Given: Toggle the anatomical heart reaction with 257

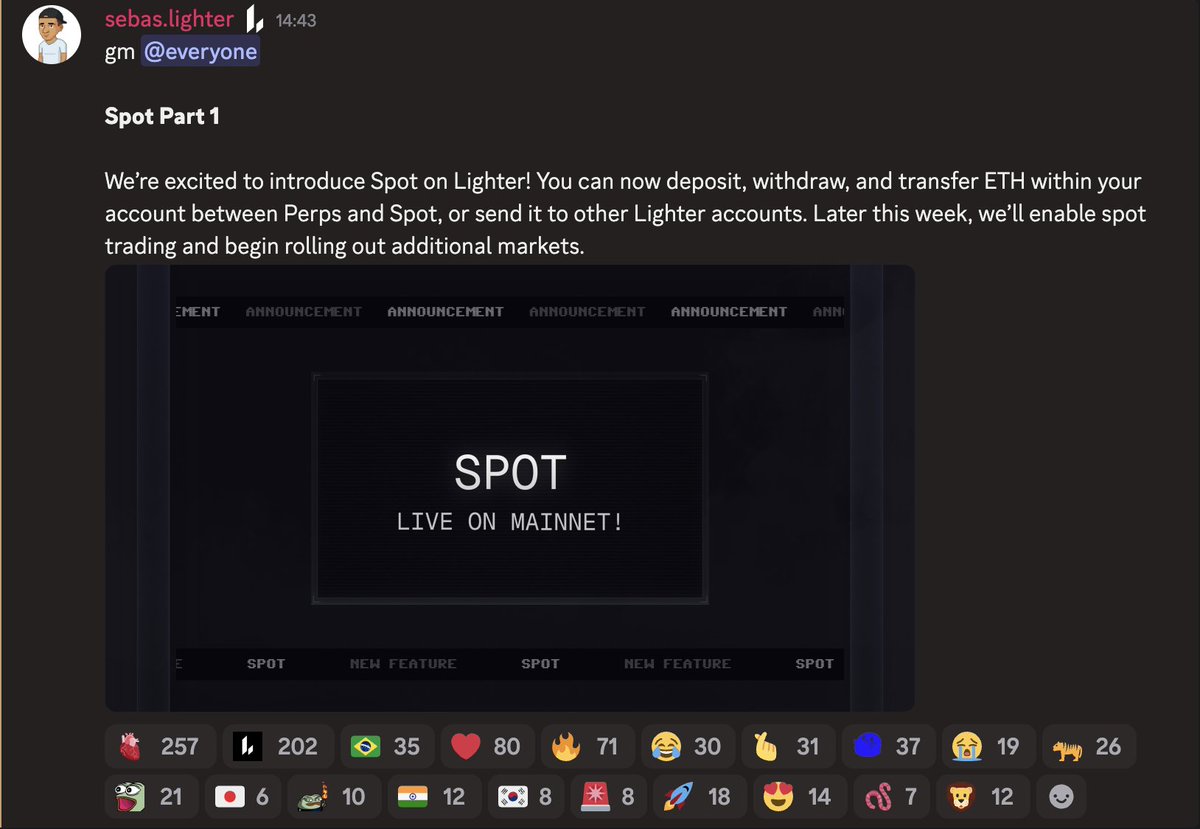Looking at the screenshot, I should tap(160, 746).
